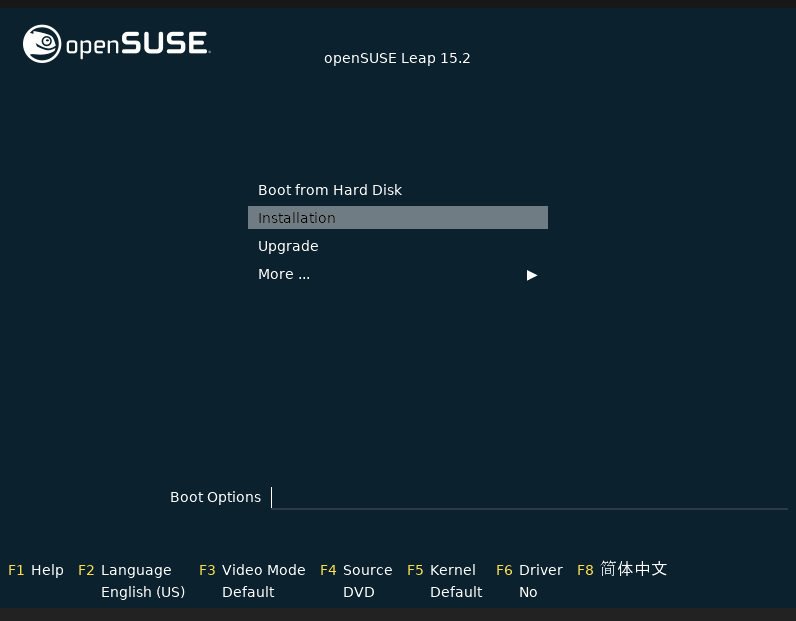Click the DVD source value
The height and width of the screenshot is (621, 796).
tap(359, 592)
